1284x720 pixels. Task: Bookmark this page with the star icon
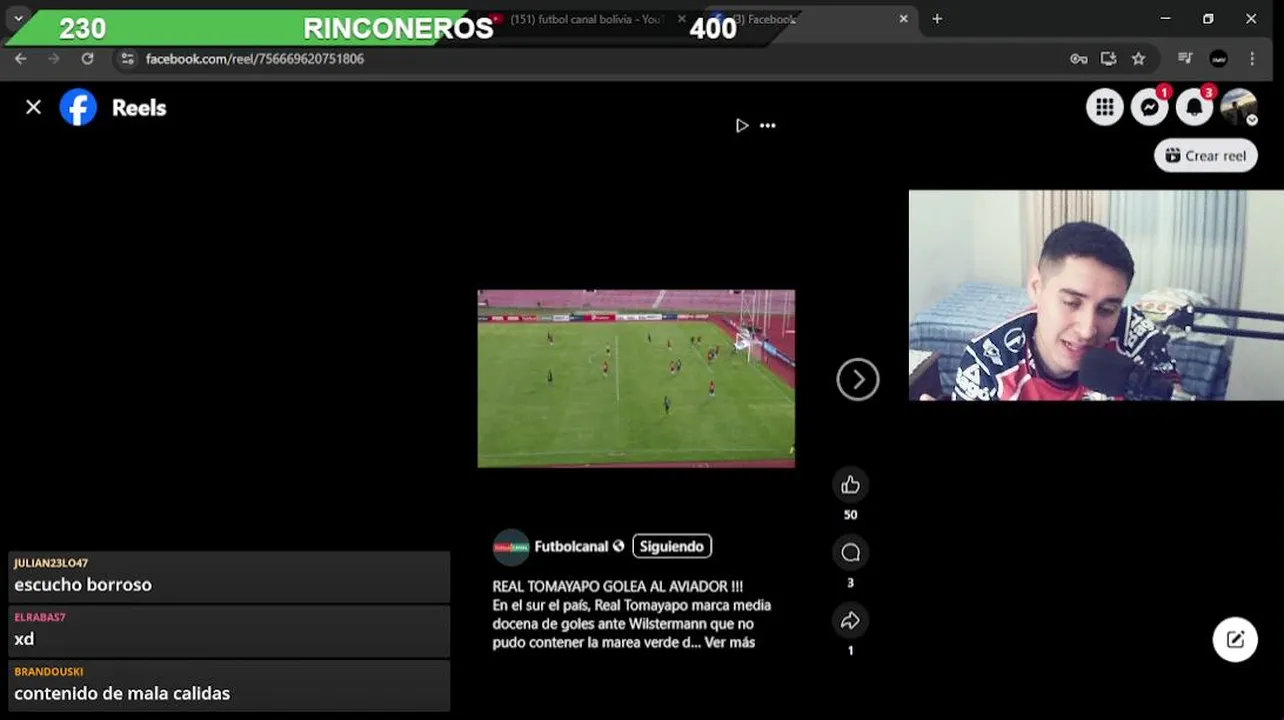pos(1138,59)
